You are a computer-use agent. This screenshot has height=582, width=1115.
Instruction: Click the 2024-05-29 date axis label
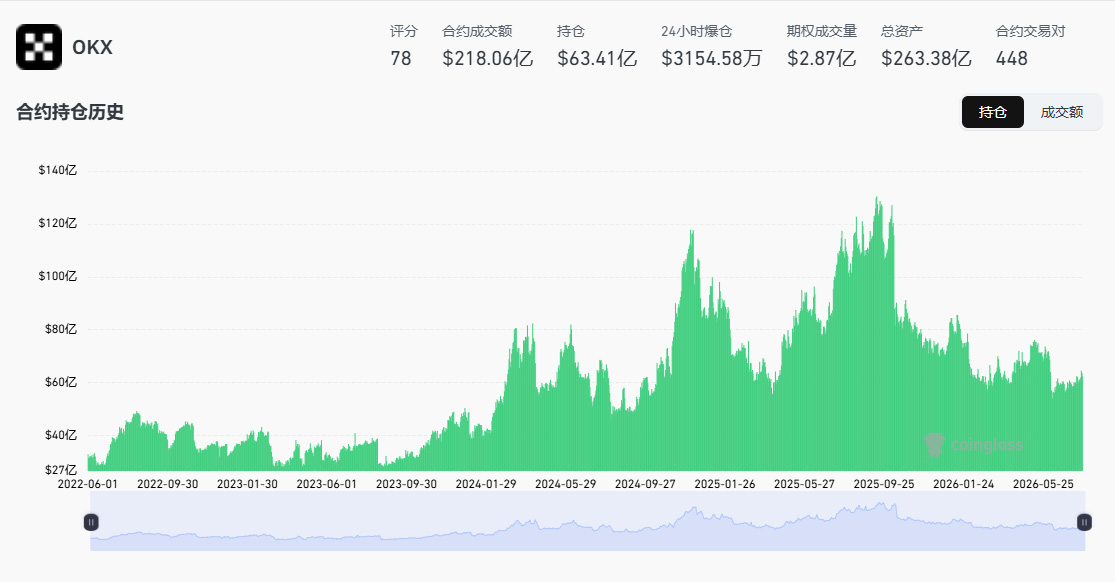[x=566, y=484]
